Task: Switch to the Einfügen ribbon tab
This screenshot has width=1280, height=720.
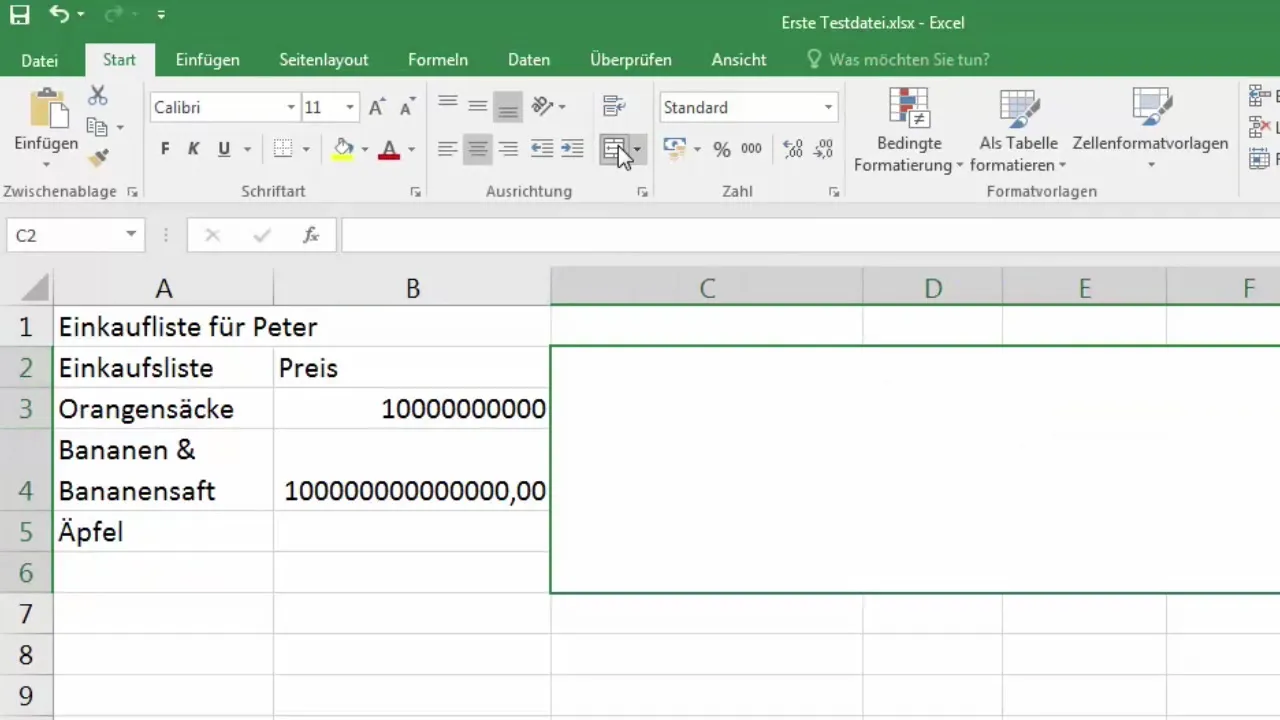Action: [207, 60]
